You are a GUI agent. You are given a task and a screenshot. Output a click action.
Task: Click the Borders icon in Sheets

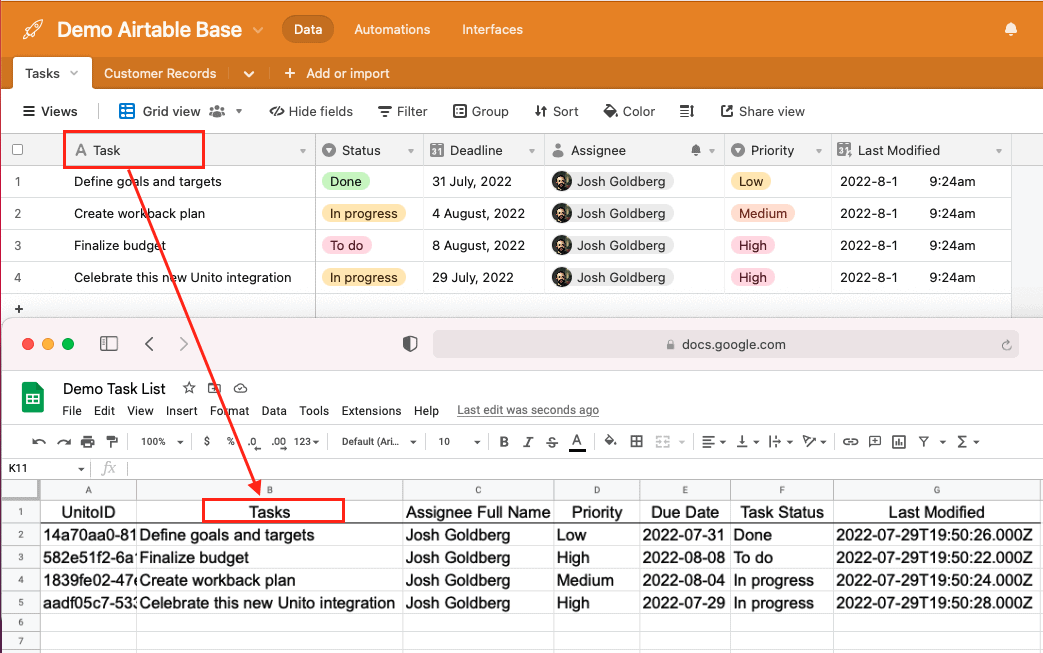tap(637, 442)
